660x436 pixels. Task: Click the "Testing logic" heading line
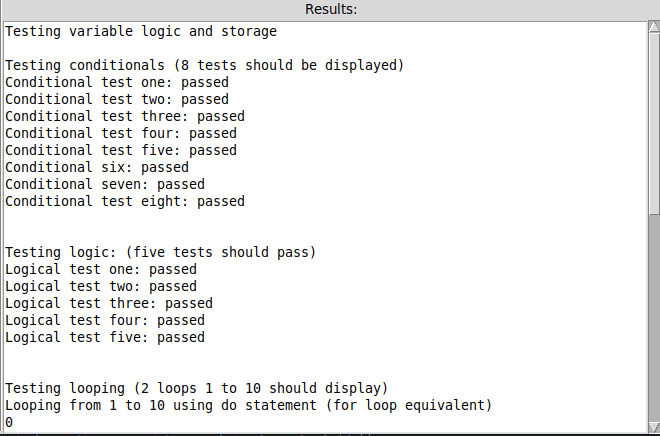click(x=161, y=252)
